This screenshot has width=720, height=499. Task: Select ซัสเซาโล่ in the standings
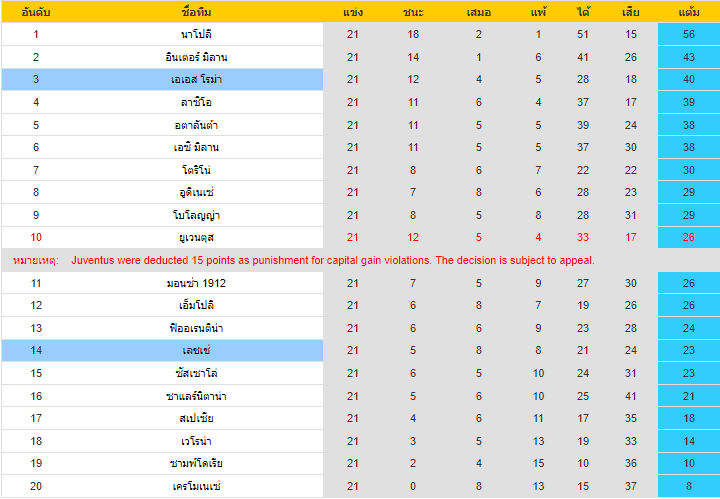[196, 373]
